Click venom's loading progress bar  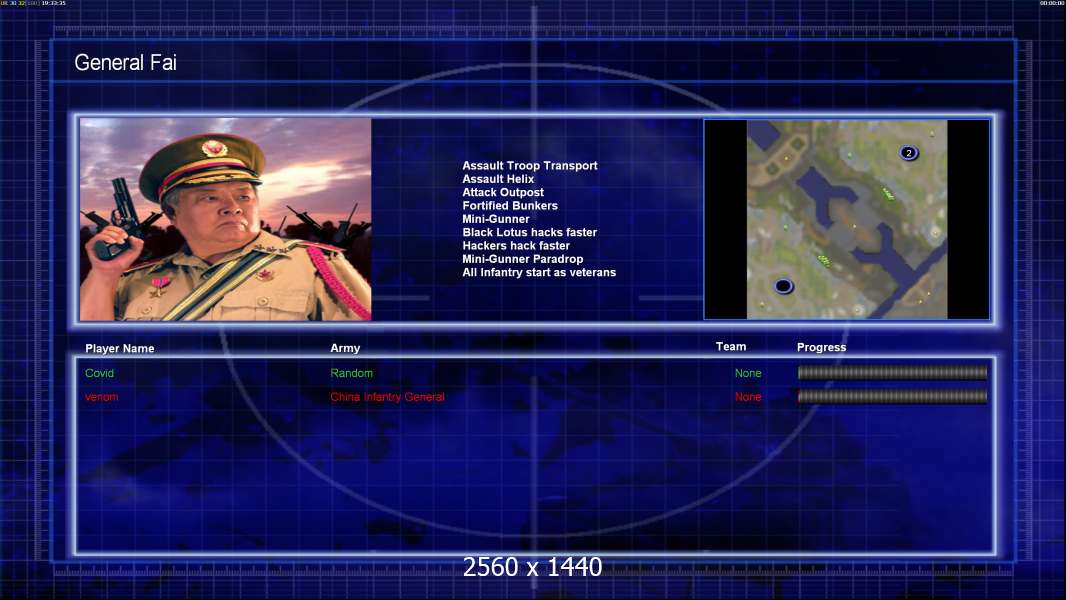click(x=892, y=396)
